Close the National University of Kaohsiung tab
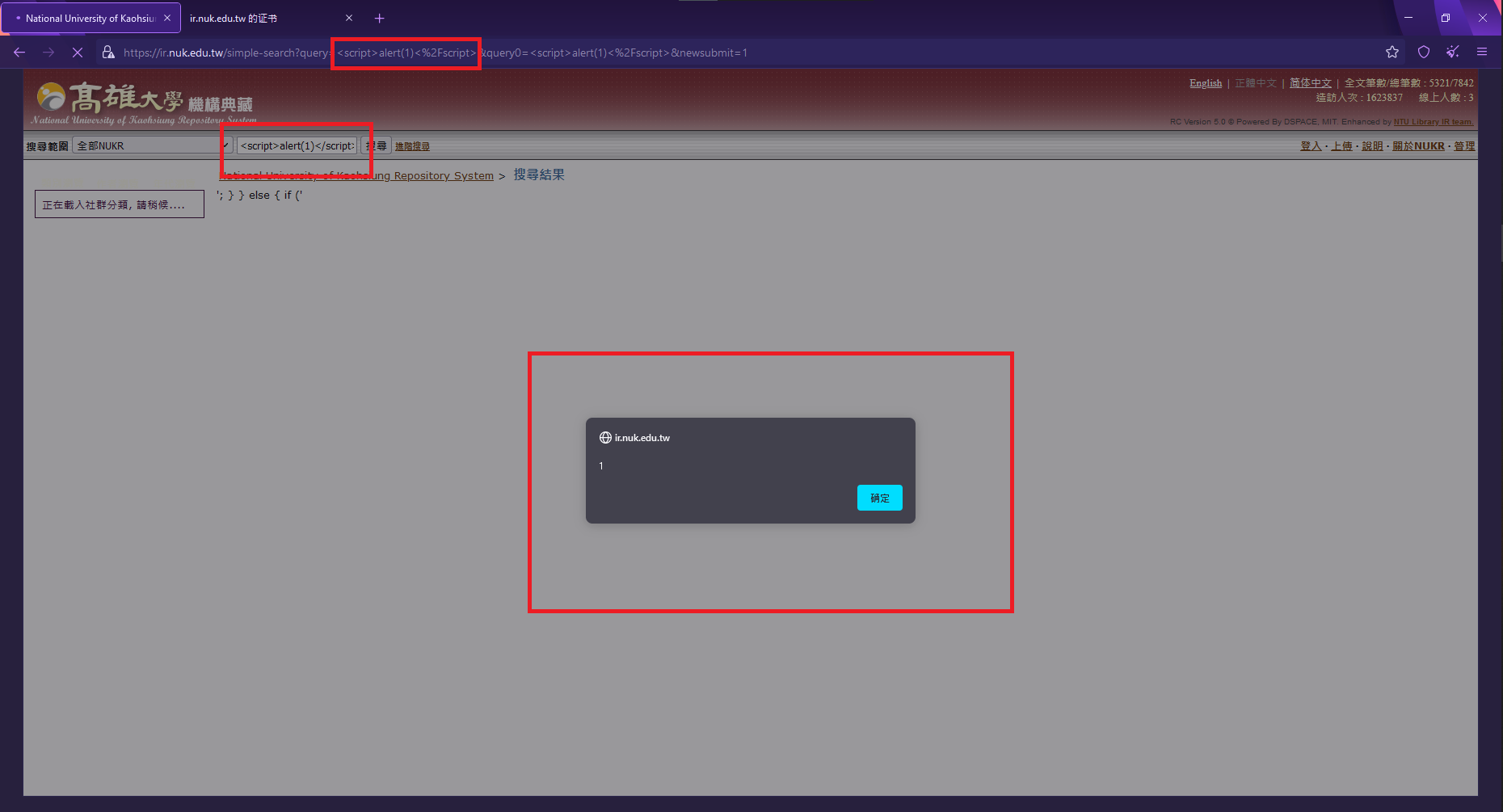The width and height of the screenshot is (1503, 812). (x=167, y=18)
